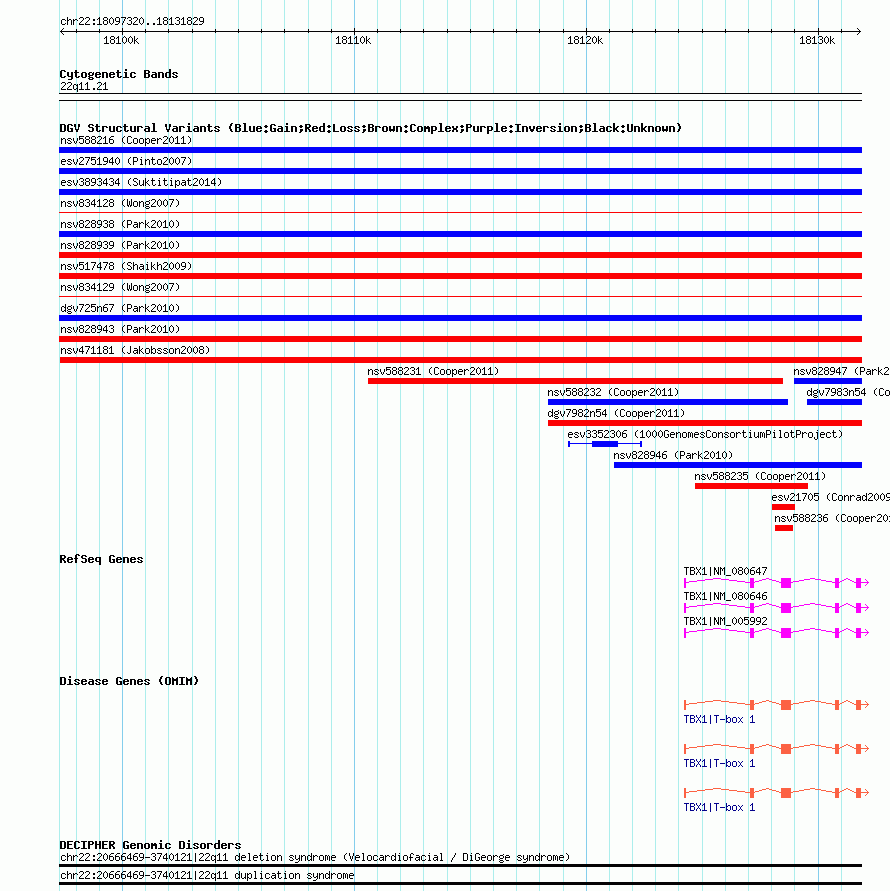
Task: Click the 18100k ruler position label
Action: click(121, 40)
